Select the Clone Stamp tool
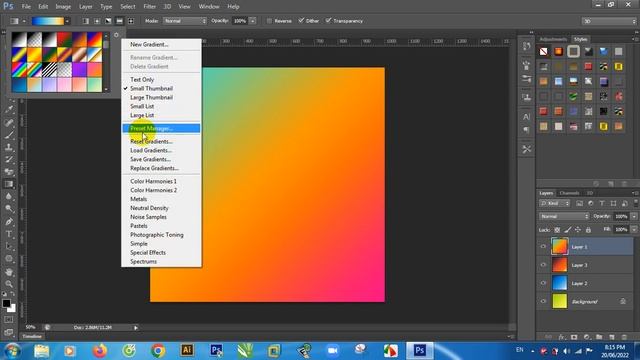The width and height of the screenshot is (640, 360). 9,147
